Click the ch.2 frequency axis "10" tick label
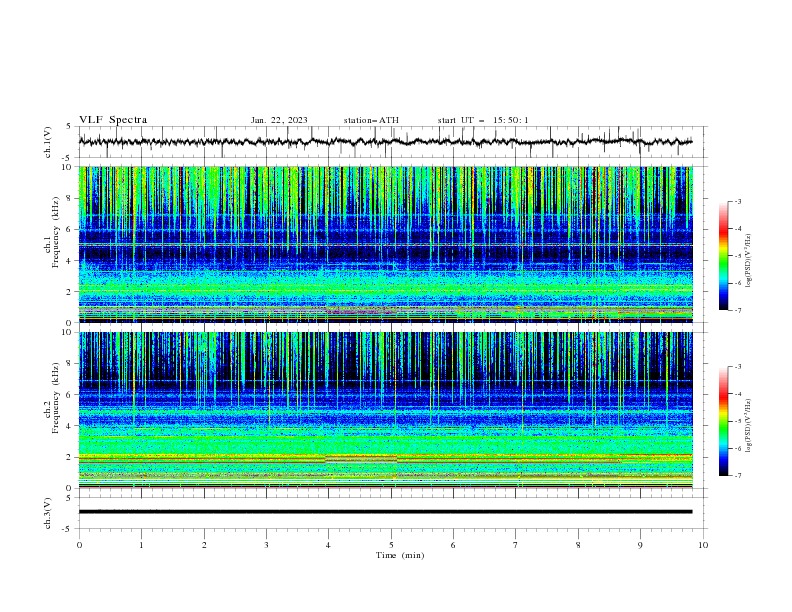Viewport: 792px width, 612px height. coord(68,332)
